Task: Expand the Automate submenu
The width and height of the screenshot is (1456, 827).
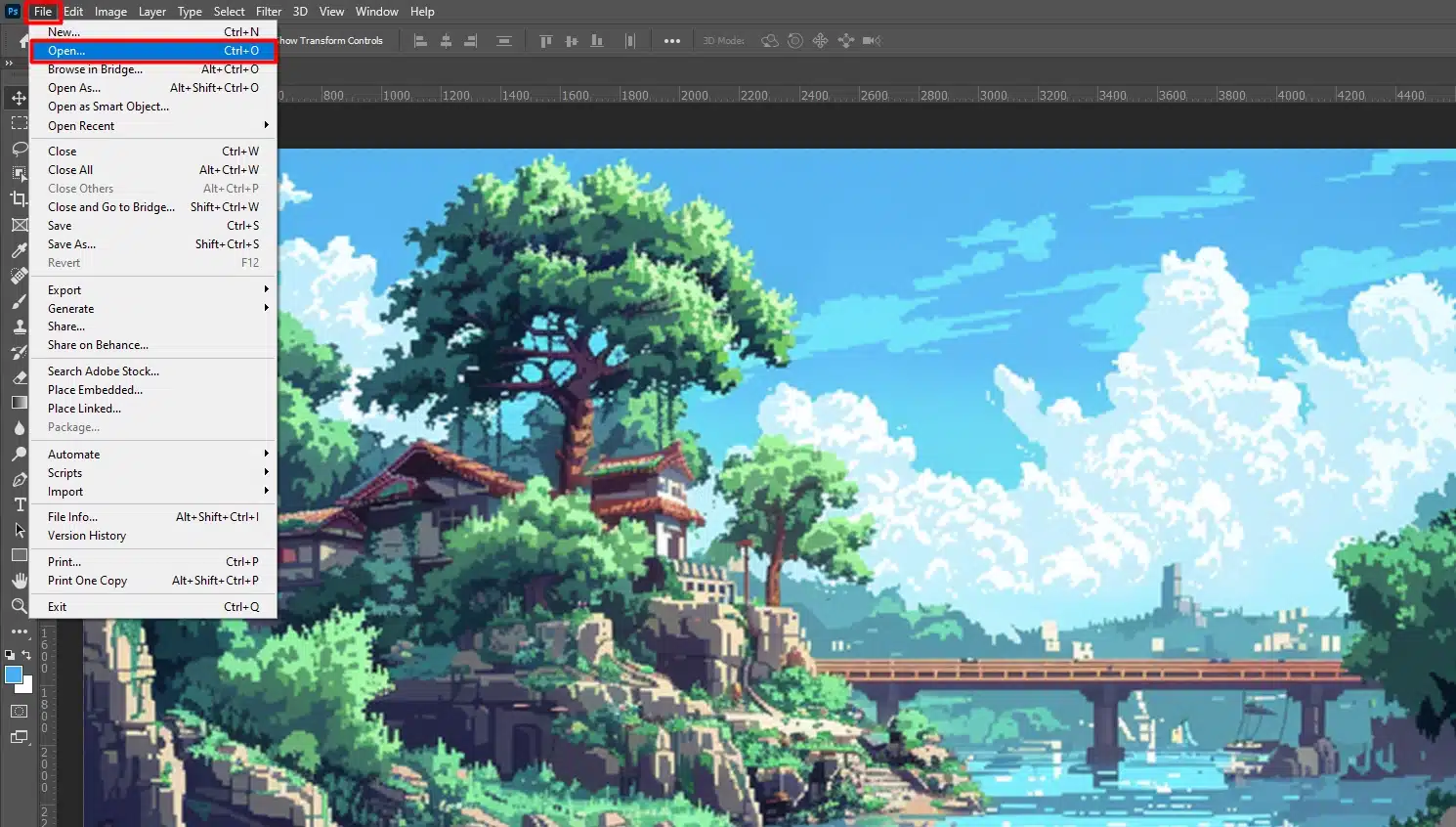Action: pyautogui.click(x=153, y=455)
